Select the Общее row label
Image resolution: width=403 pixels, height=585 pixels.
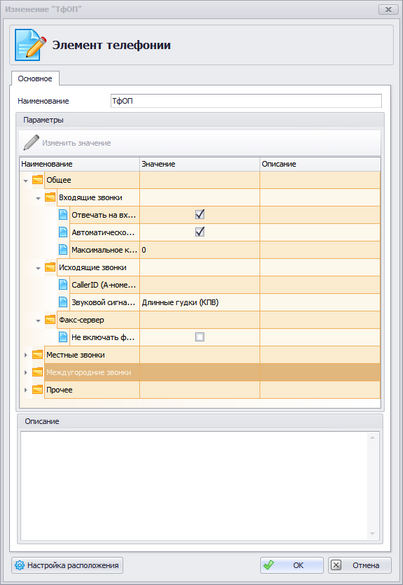tap(59, 180)
